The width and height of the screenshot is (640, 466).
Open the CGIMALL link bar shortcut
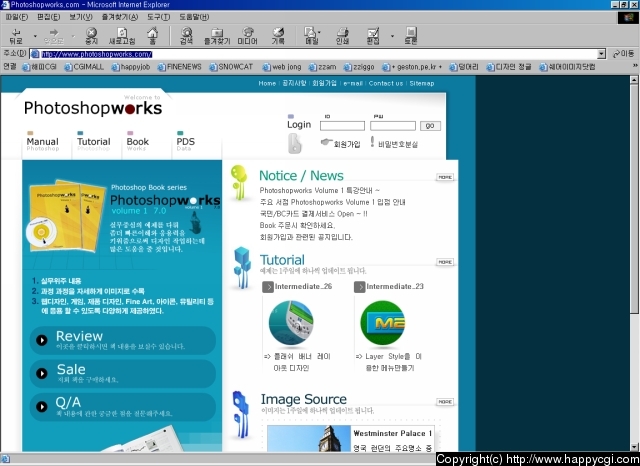point(84,67)
